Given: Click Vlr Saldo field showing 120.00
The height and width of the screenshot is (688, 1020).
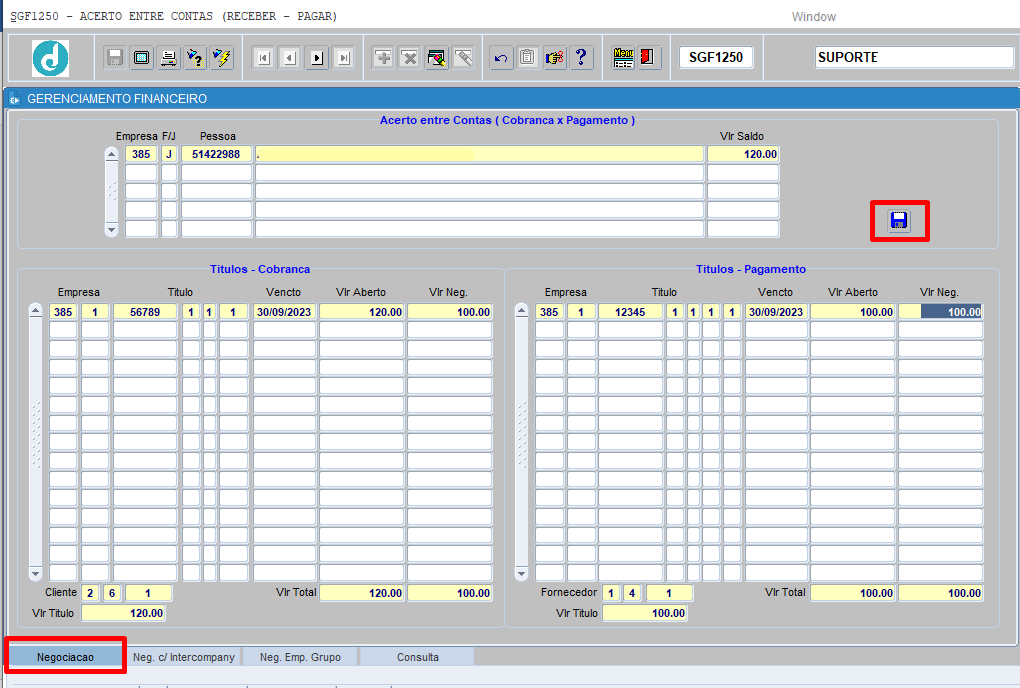Looking at the screenshot, I should click(743, 154).
